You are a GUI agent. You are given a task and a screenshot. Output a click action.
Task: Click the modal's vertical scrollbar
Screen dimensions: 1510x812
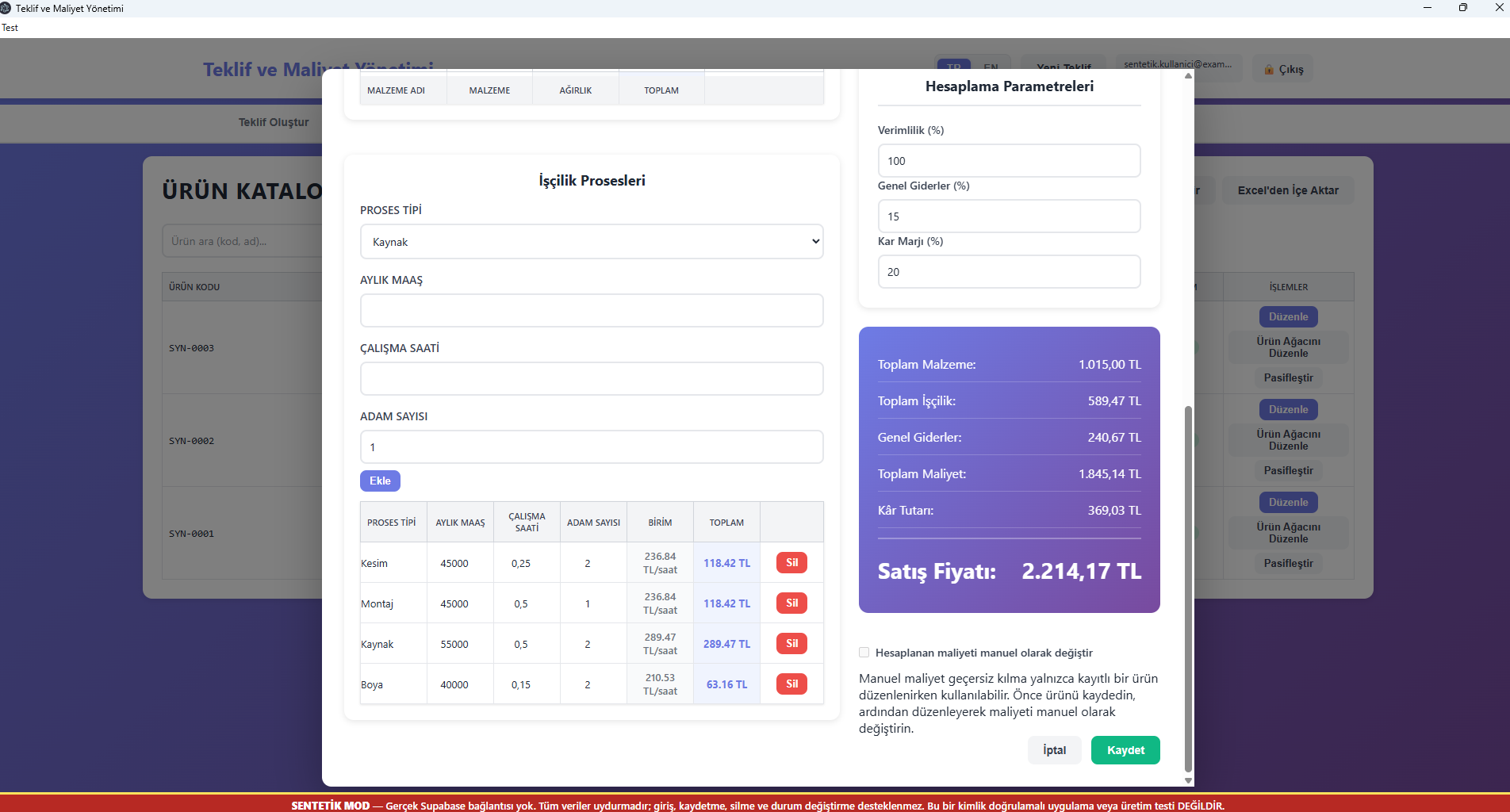(x=1188, y=588)
